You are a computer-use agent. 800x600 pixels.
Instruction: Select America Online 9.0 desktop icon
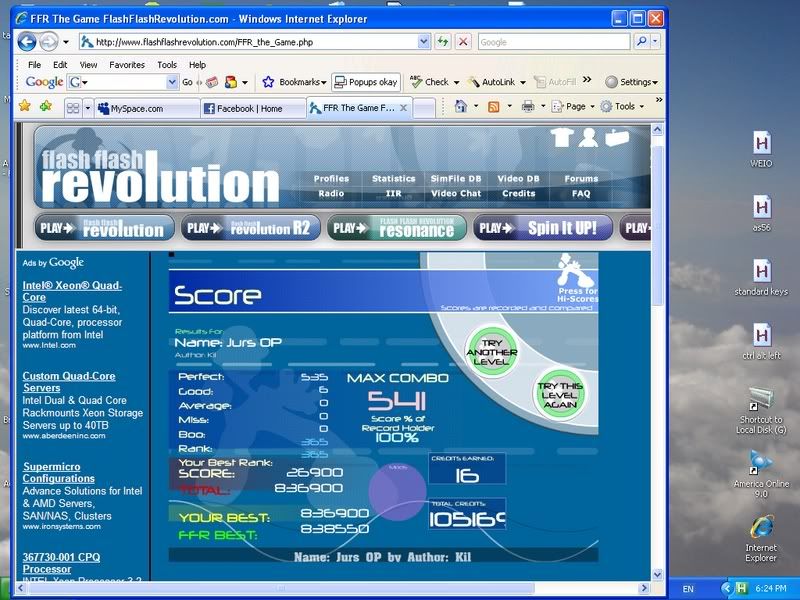761,474
